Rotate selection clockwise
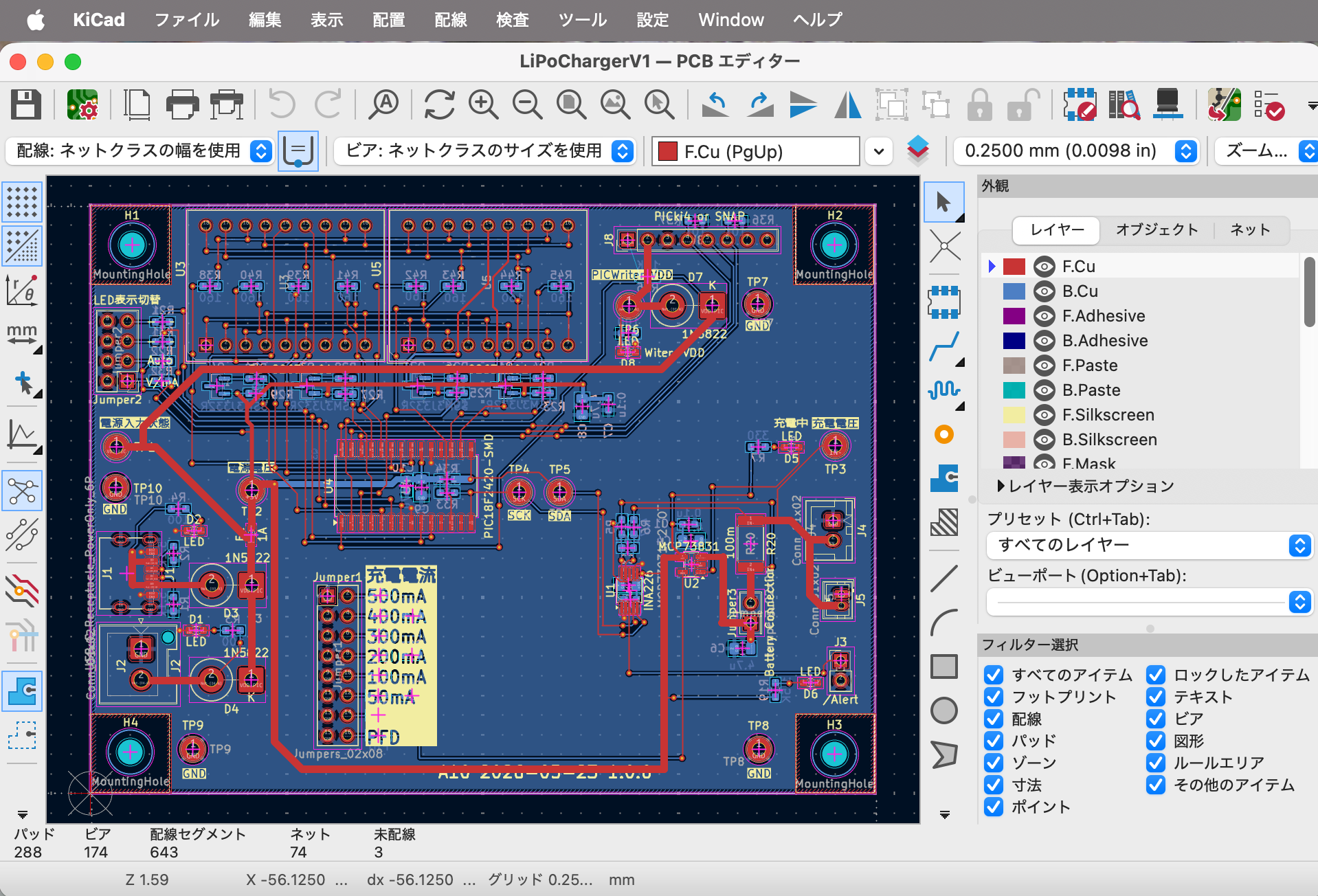Screen dimensions: 1318x896 coord(759,105)
